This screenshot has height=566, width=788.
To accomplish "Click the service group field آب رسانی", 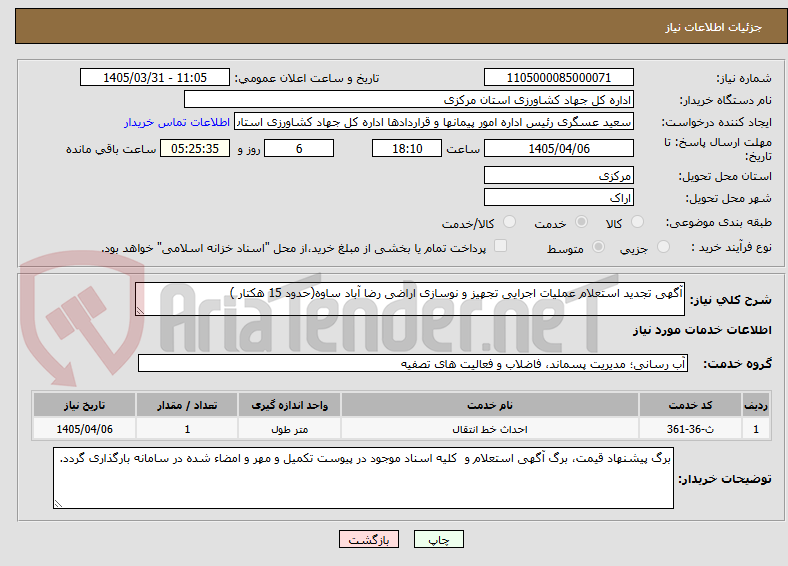I will point(413,363).
